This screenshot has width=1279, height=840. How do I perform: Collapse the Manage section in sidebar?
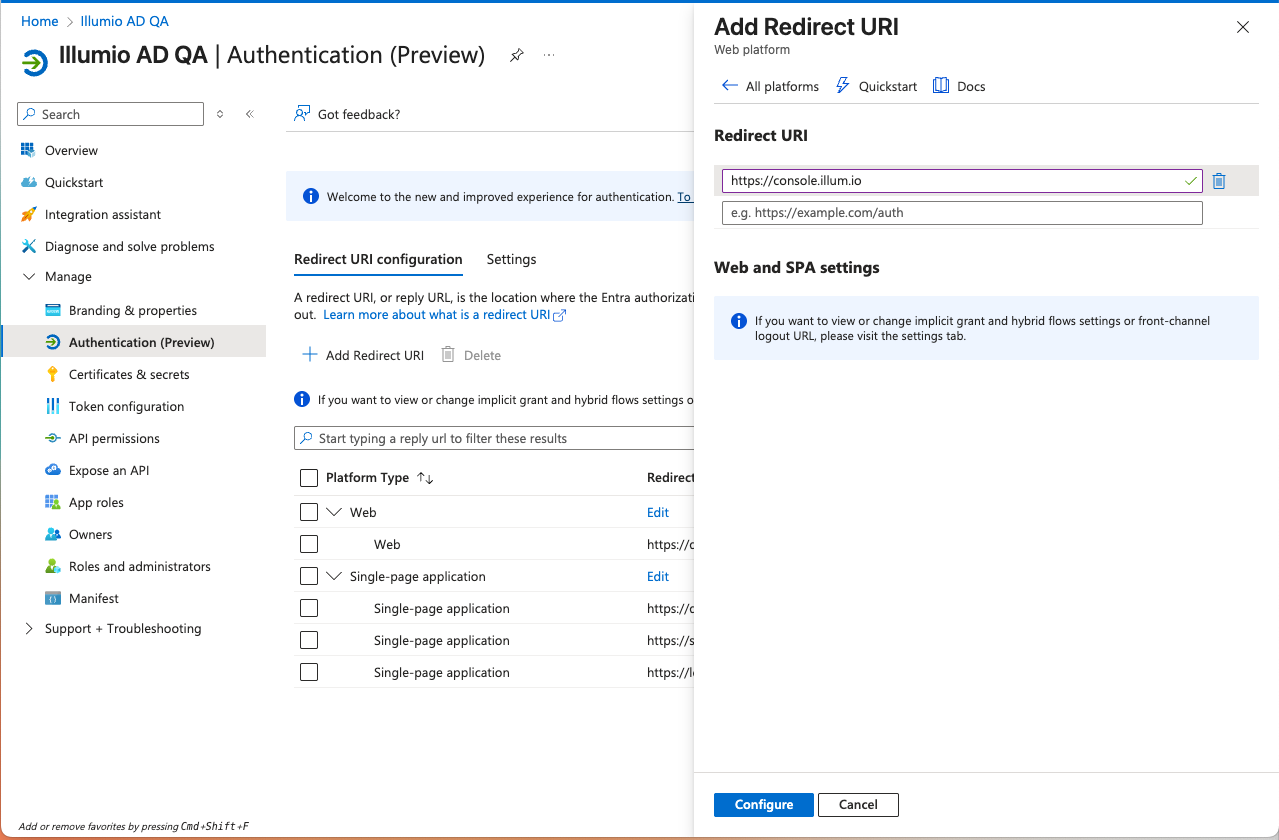click(28, 277)
